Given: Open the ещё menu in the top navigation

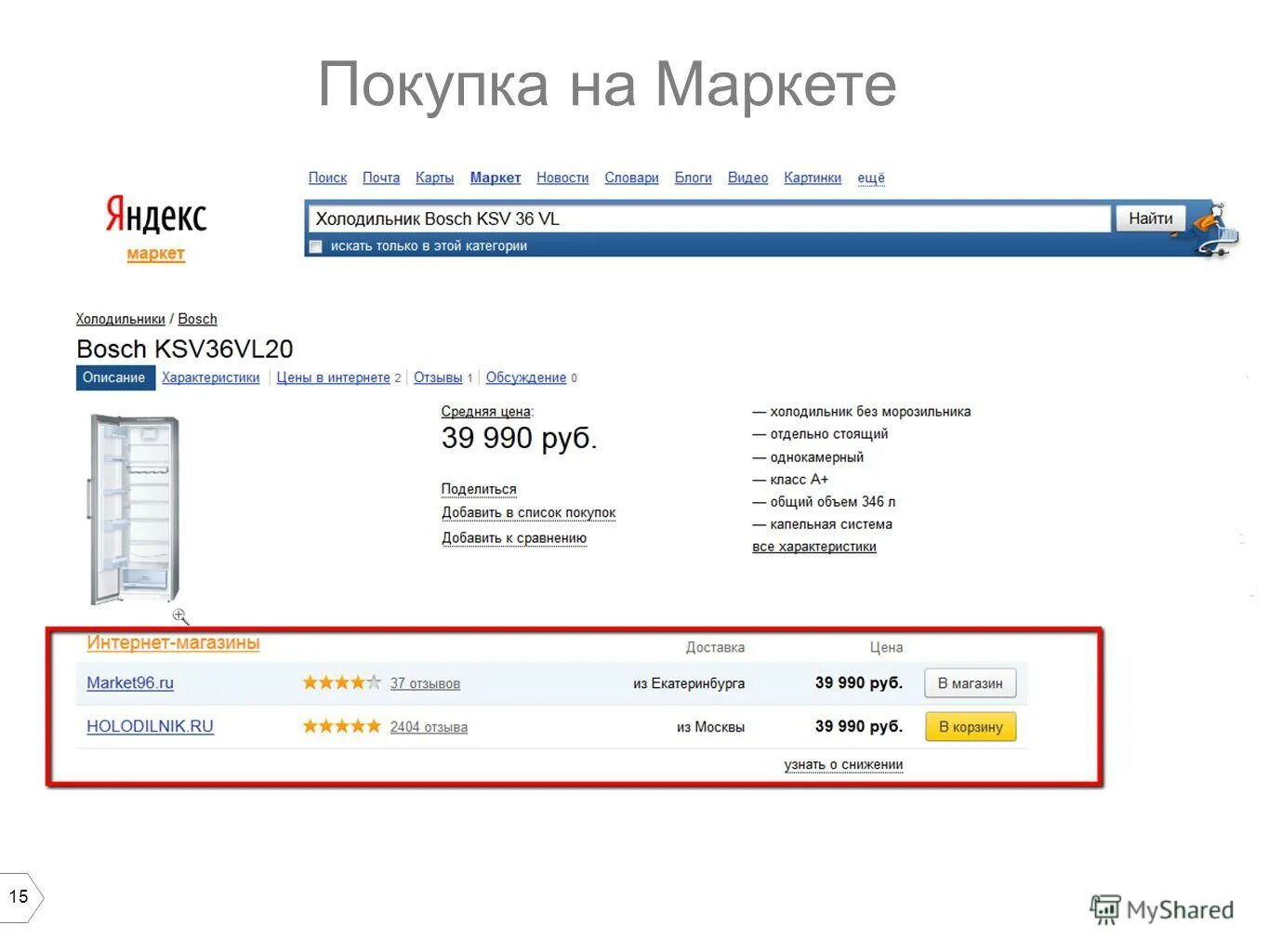Looking at the screenshot, I should tap(870, 177).
